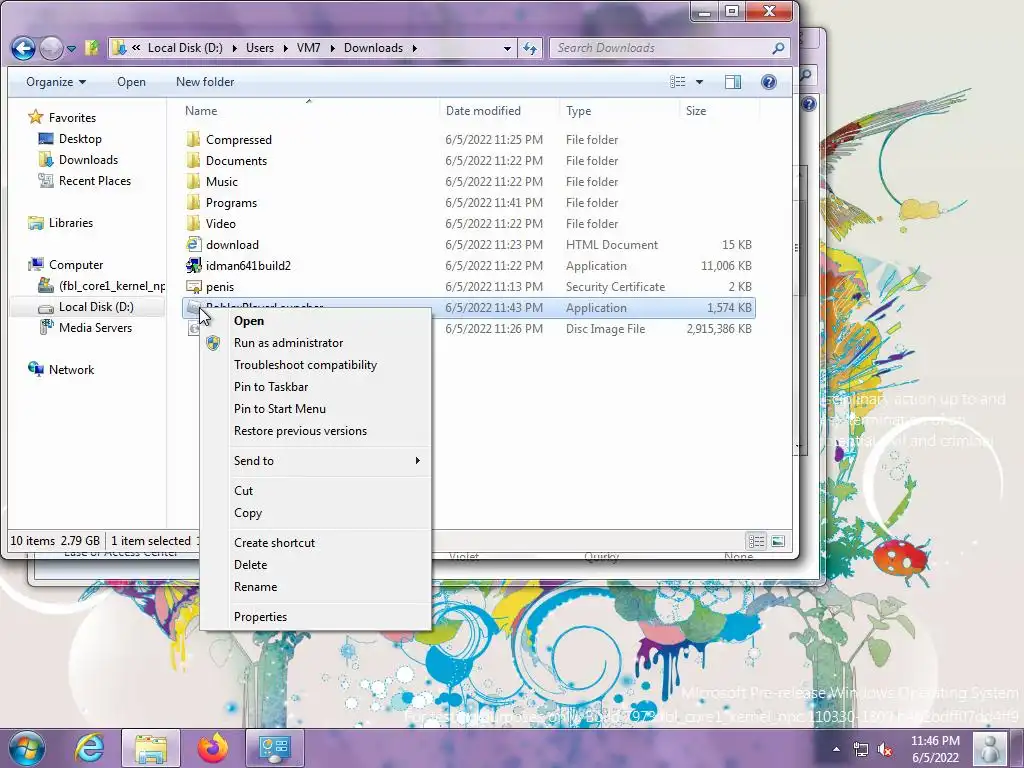Click Users in the address breadcrumb
The width and height of the screenshot is (1024, 768).
[x=260, y=48]
